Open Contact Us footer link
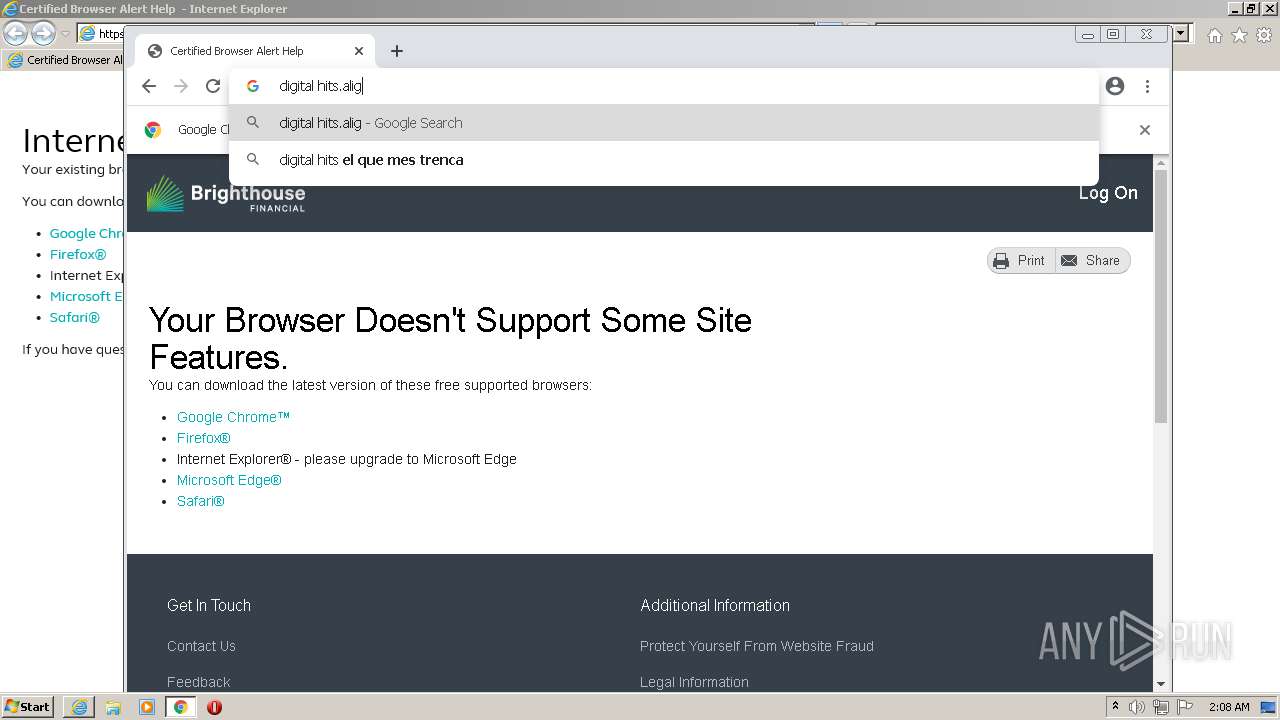The height and width of the screenshot is (720, 1280). tap(201, 646)
